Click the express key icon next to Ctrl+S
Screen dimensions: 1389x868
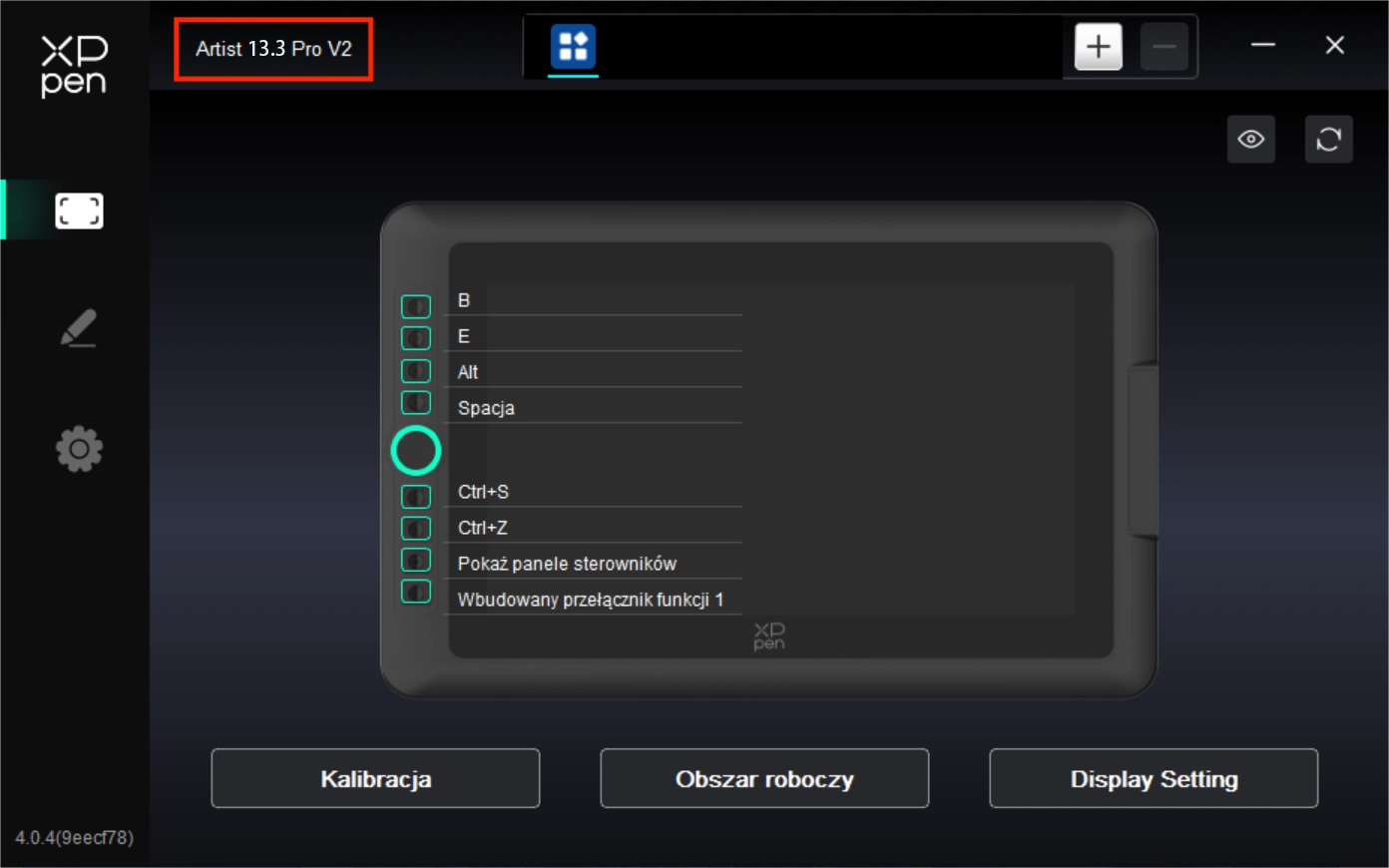416,496
